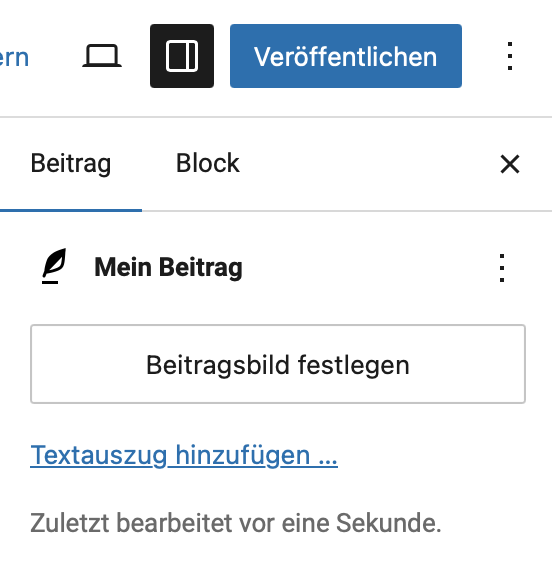552x562 pixels.
Task: Click Beitragsbild festlegen button
Action: click(278, 364)
